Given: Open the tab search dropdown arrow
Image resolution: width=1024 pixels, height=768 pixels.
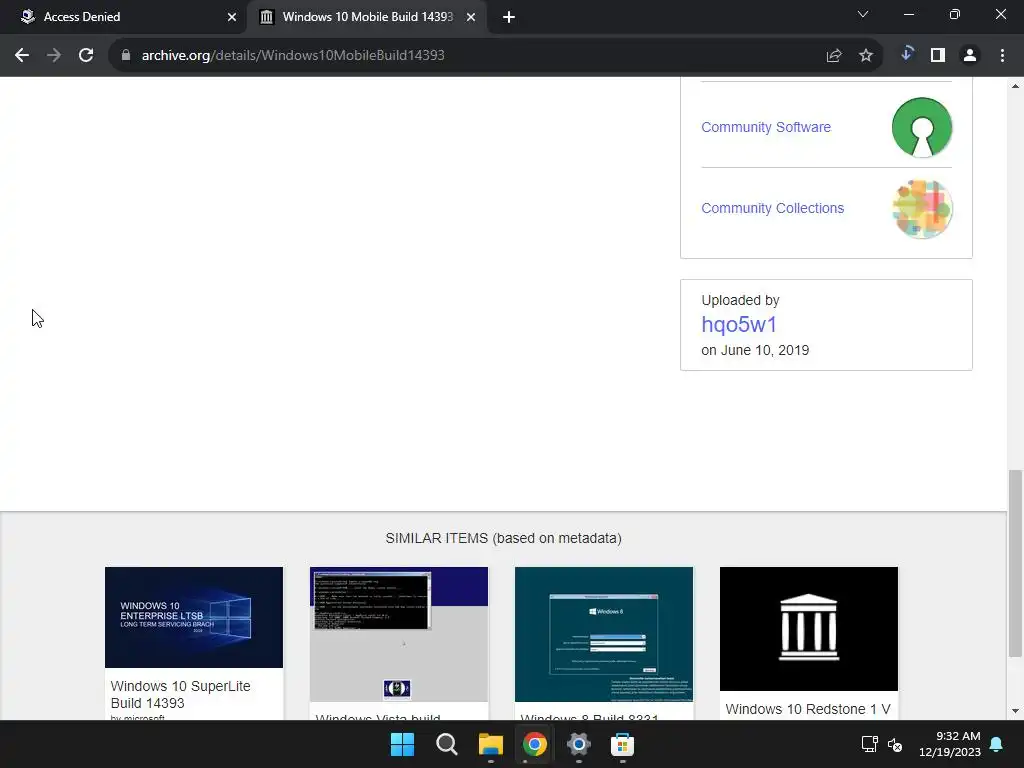Looking at the screenshot, I should click(863, 14).
